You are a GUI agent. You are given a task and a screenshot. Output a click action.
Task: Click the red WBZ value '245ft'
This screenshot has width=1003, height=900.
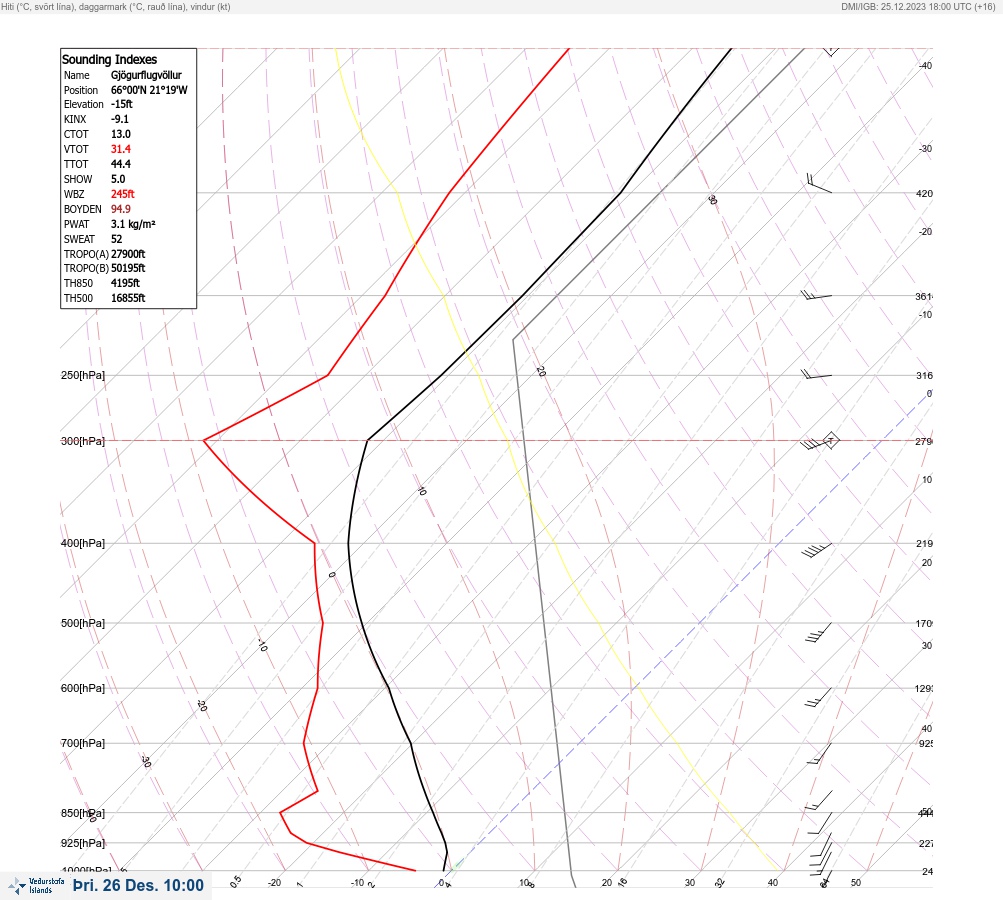(x=123, y=194)
